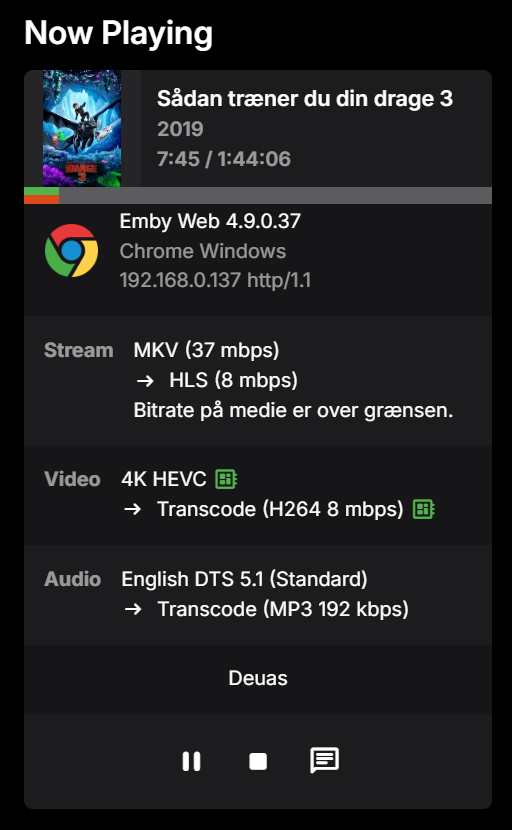Screen dimensions: 512x830
Task: Open the title Sådan træner du din drage 3
Action: click(x=305, y=98)
